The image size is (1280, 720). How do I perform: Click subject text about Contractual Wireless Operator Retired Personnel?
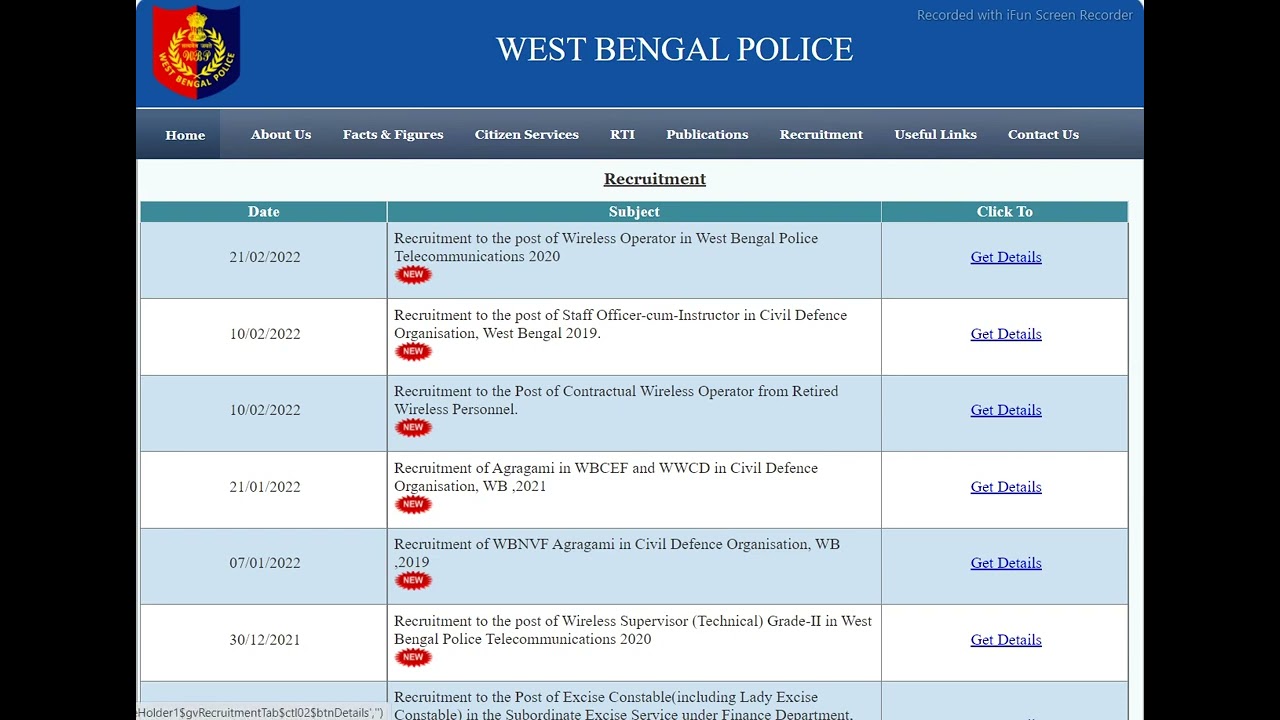coord(616,400)
